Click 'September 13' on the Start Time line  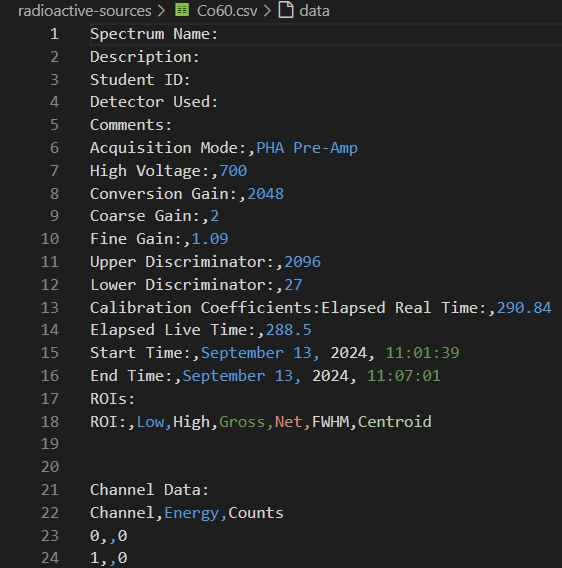256,353
